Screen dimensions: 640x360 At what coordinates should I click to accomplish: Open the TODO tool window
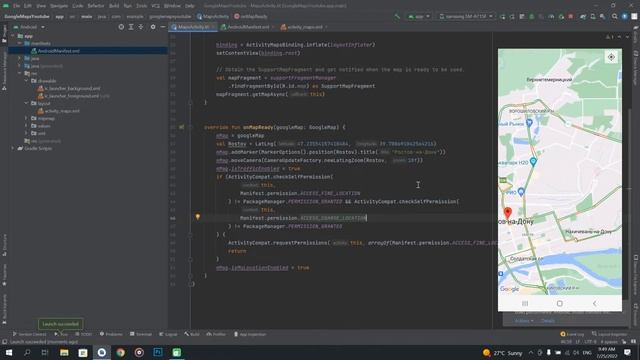[84, 334]
